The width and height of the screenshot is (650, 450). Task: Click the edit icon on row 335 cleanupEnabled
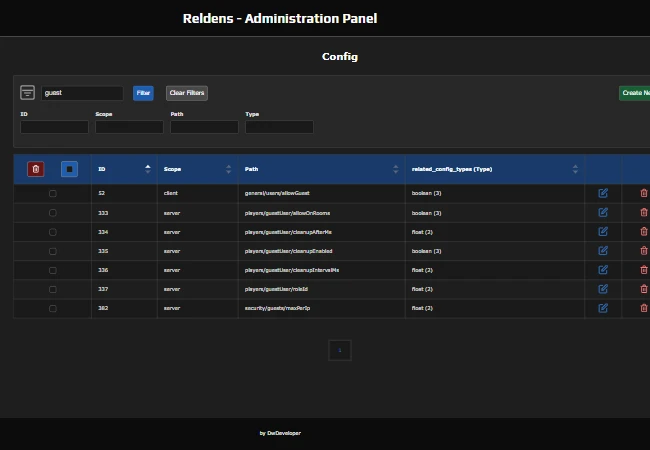click(603, 251)
